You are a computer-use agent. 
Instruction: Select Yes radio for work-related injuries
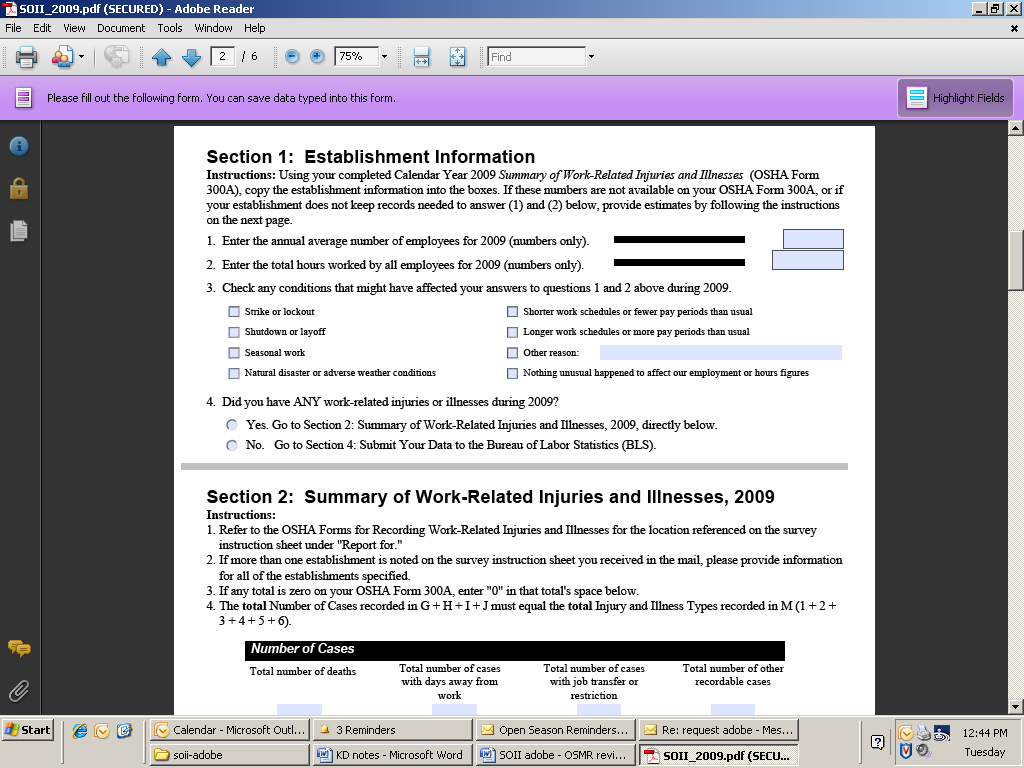[x=232, y=425]
